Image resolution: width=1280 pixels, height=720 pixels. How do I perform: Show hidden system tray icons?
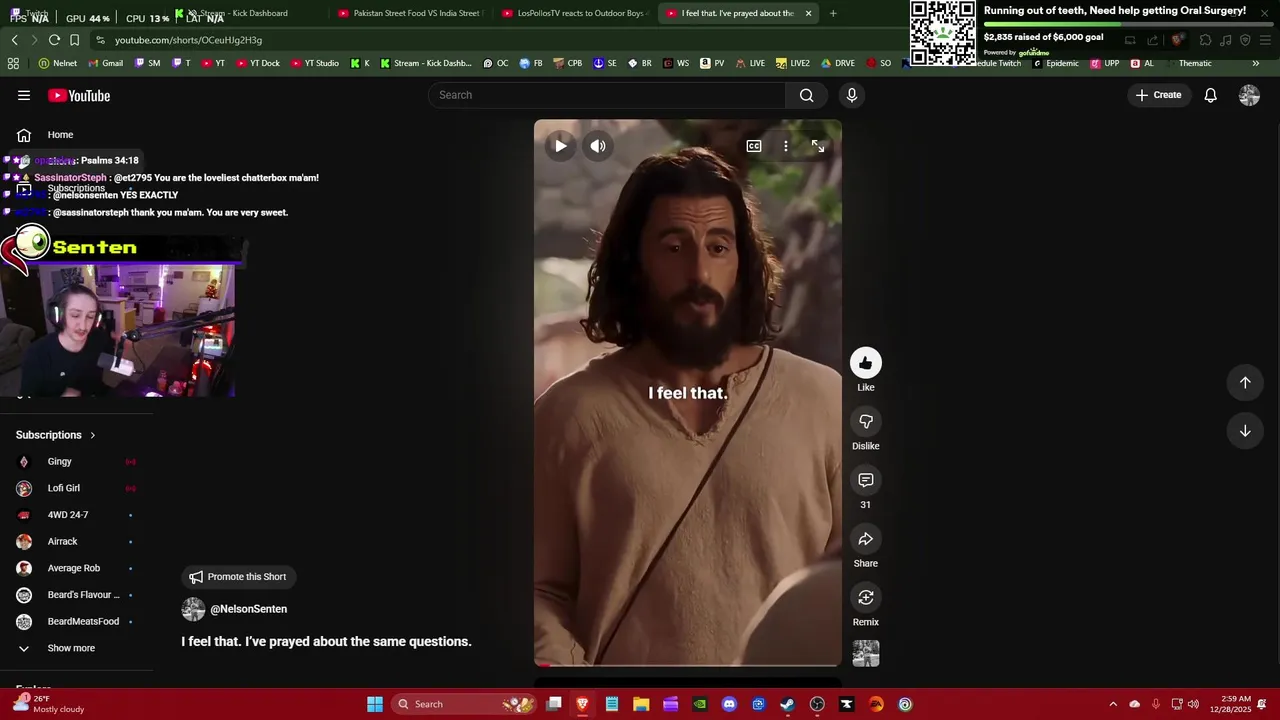point(1113,704)
